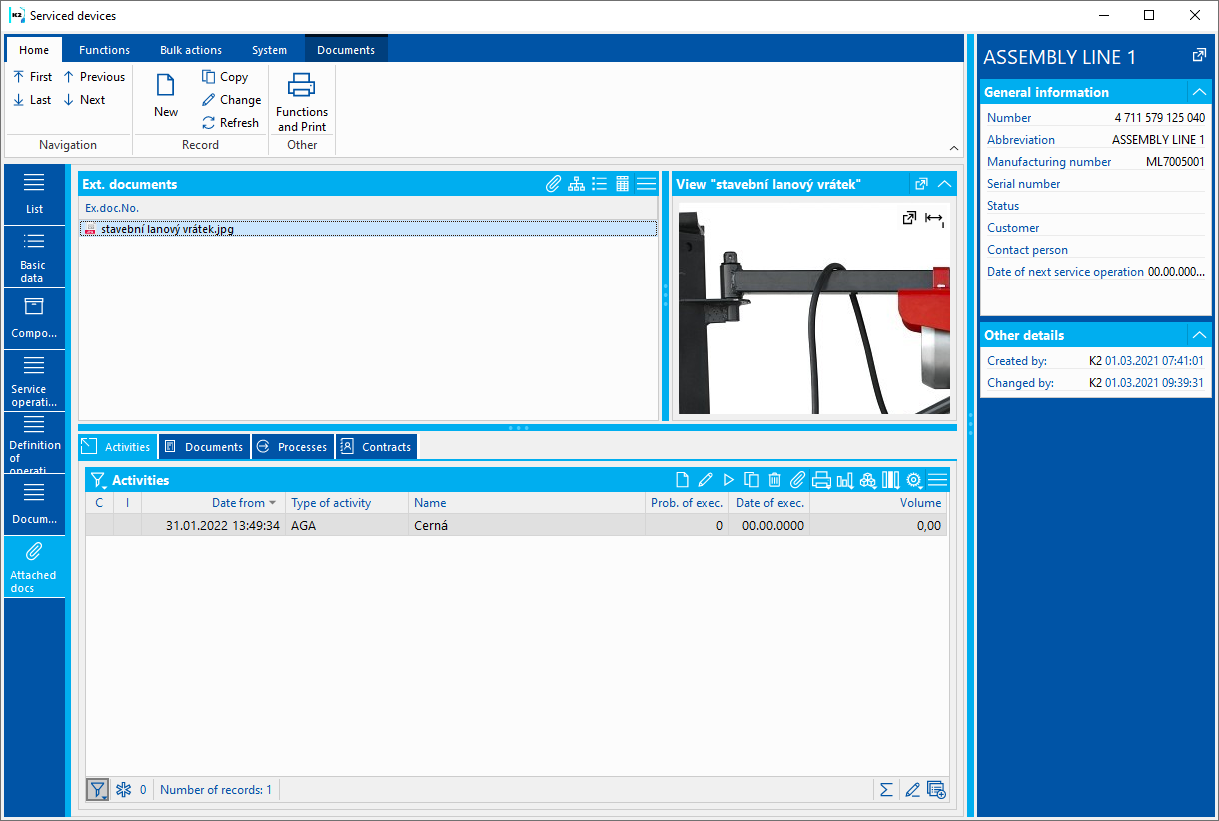
Task: Switch Ext. documents to list view icon
Action: click(x=600, y=184)
